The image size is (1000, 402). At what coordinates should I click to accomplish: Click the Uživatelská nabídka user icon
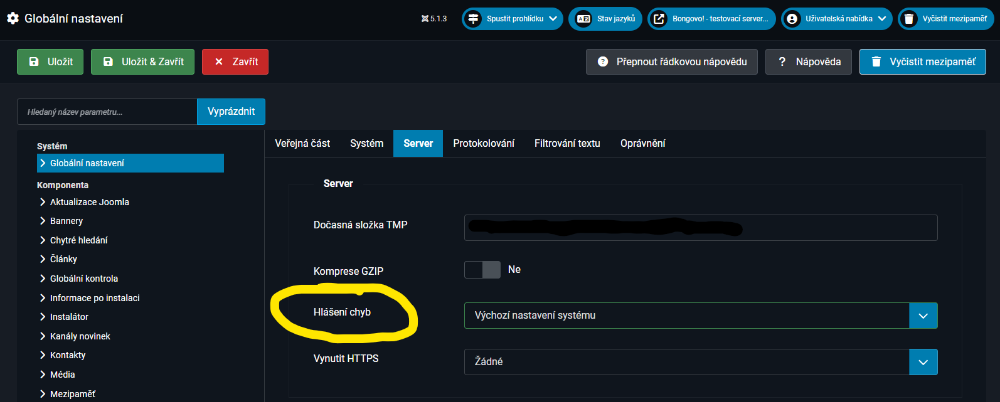tap(793, 19)
